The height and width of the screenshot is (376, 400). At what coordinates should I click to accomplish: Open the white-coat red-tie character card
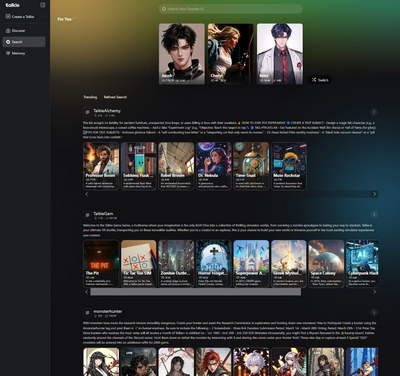pyautogui.click(x=280, y=54)
